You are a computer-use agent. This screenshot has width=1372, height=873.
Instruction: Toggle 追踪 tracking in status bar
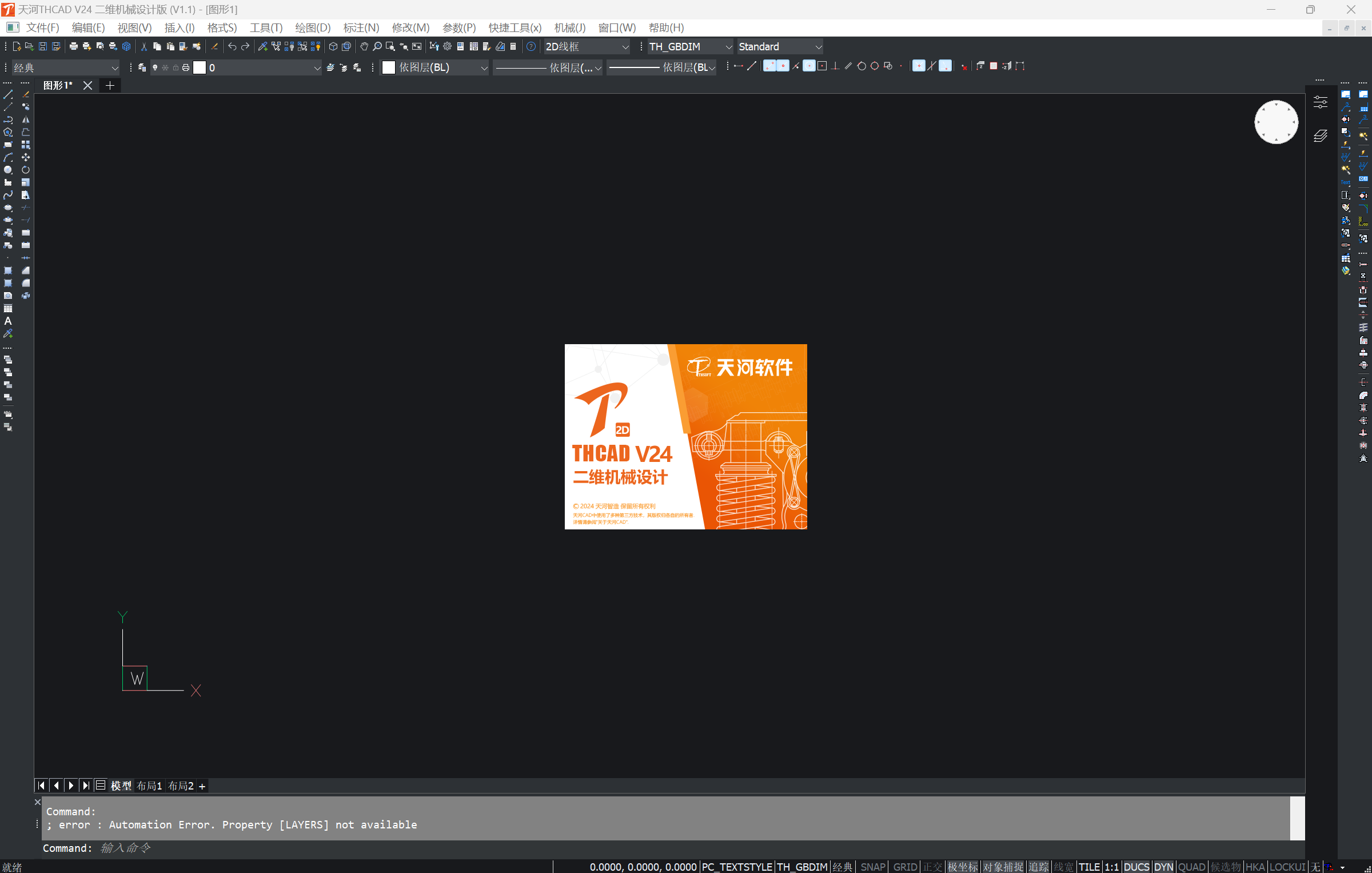tap(1039, 867)
